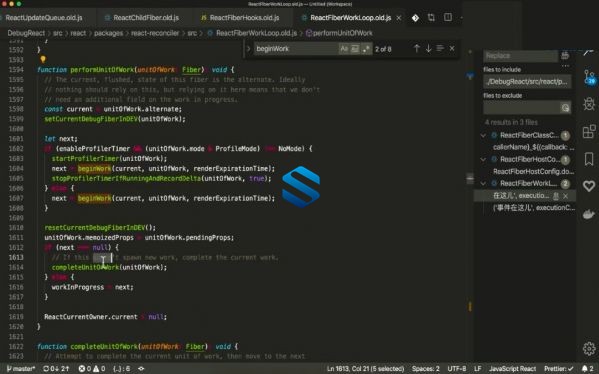The image size is (599, 374).
Task: Collapse the ReactFiberClassC... search result group
Action: click(483, 135)
